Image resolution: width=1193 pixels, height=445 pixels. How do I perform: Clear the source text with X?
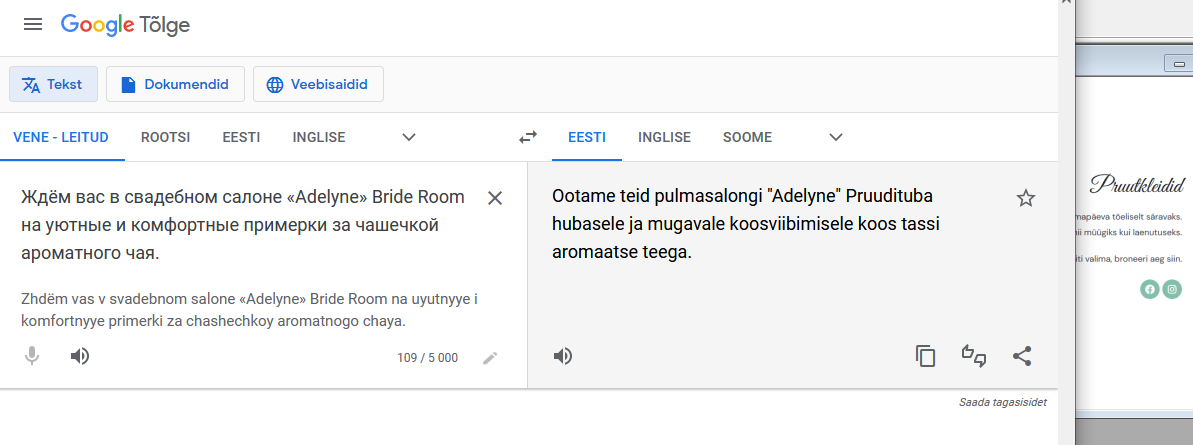click(x=495, y=199)
